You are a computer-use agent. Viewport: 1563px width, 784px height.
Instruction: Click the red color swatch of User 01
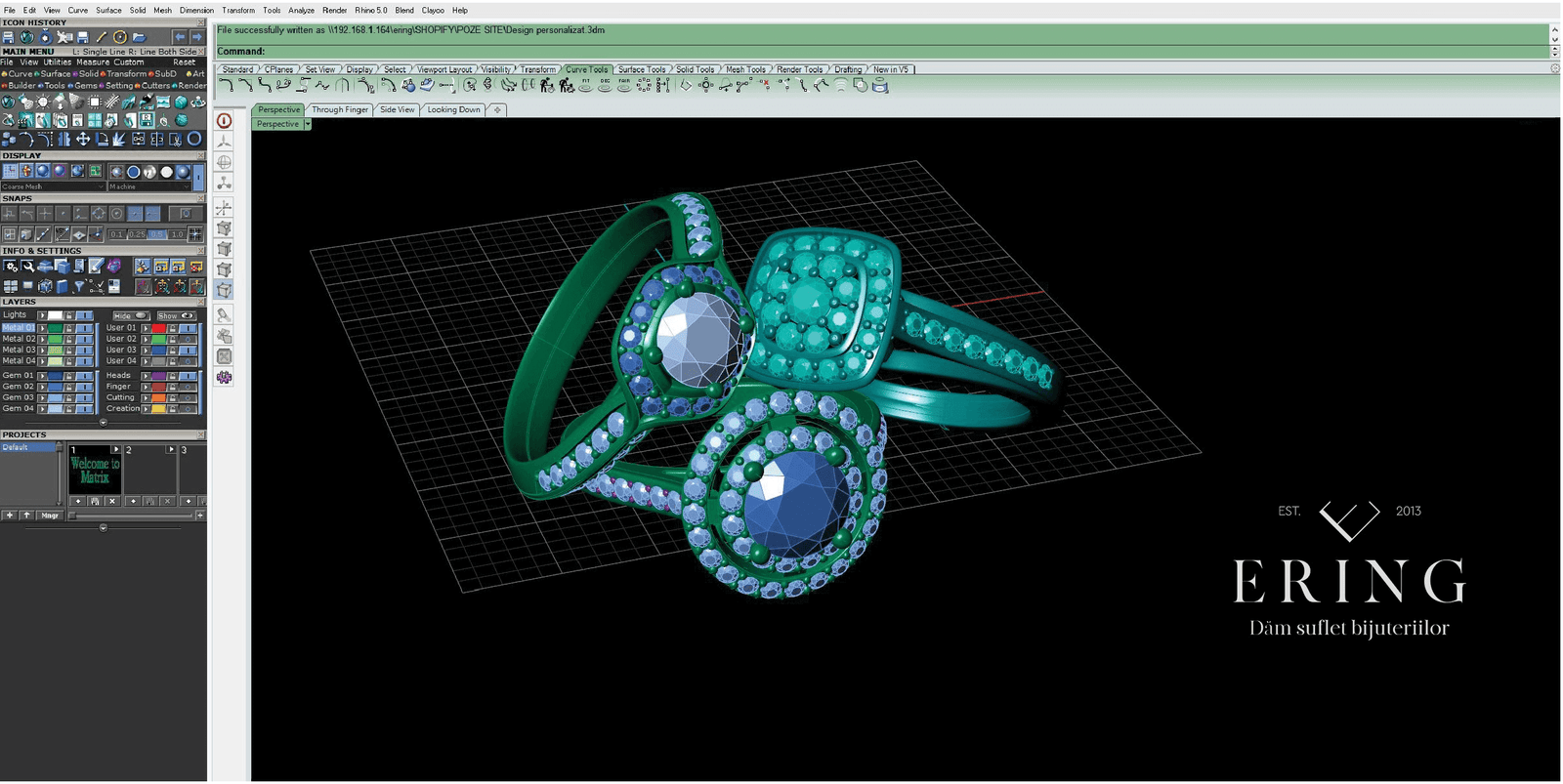[159, 328]
